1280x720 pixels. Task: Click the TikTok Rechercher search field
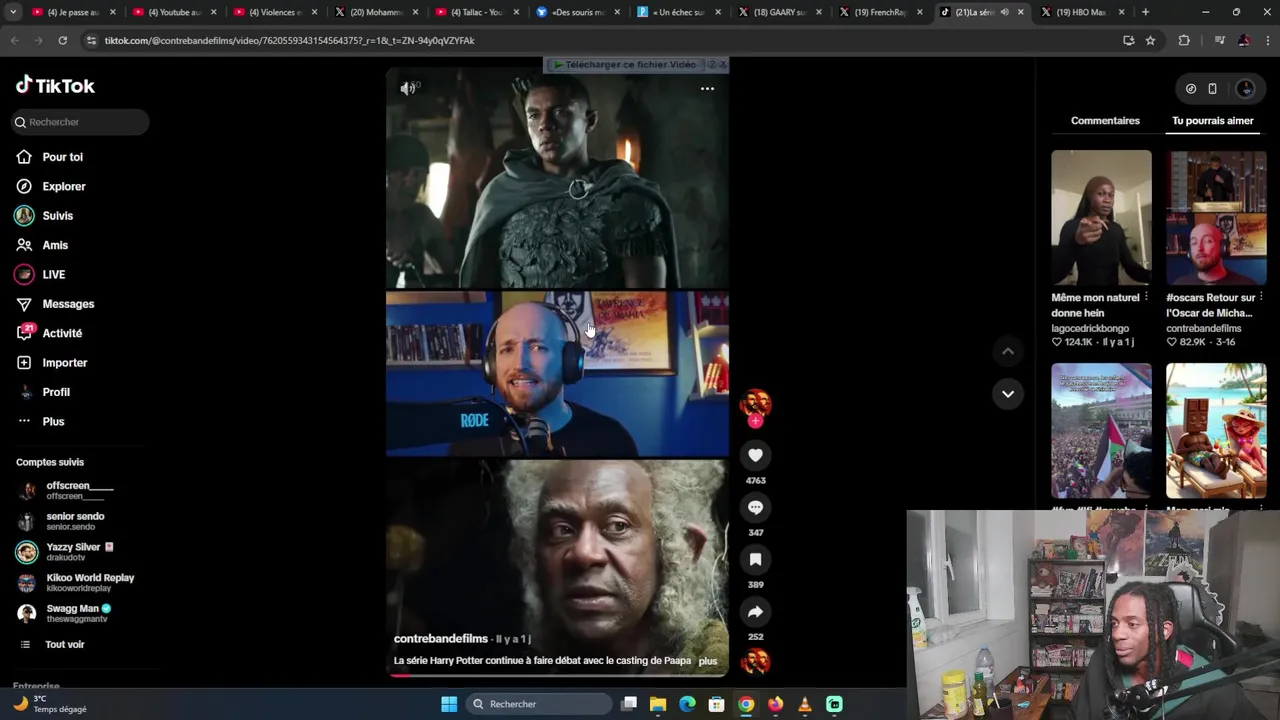[80, 122]
